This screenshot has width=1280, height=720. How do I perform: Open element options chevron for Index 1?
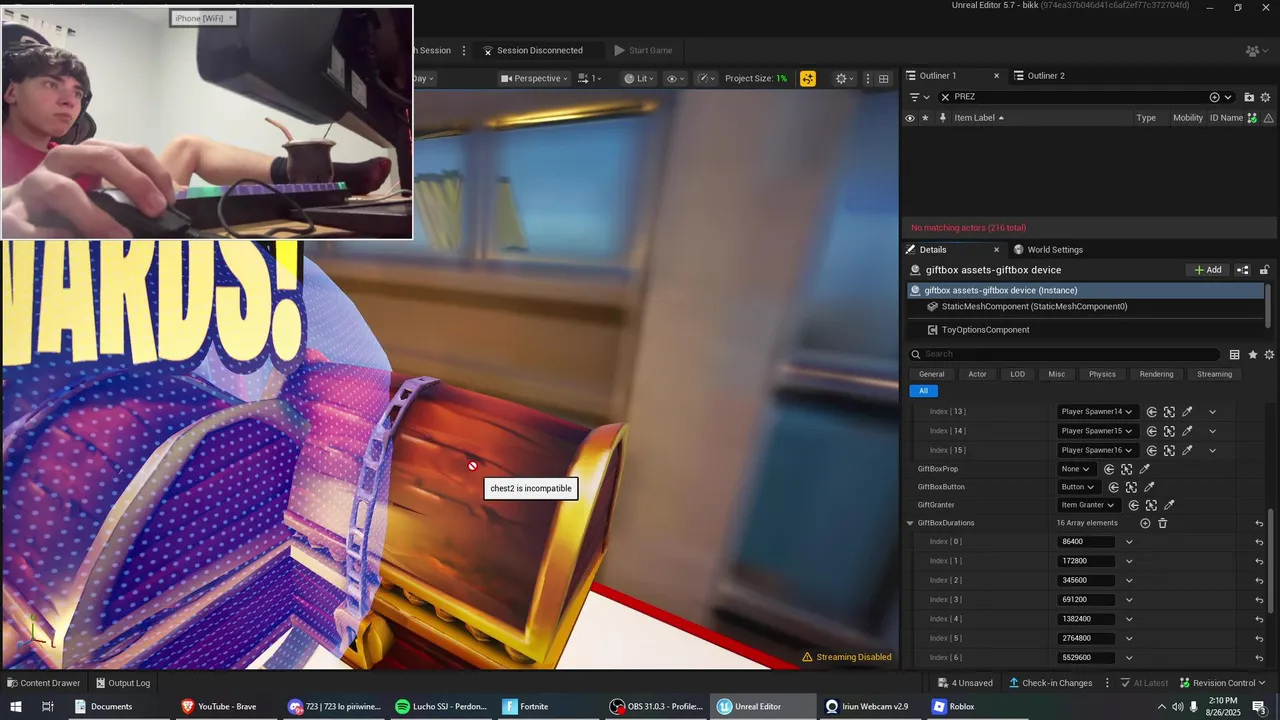(1129, 561)
